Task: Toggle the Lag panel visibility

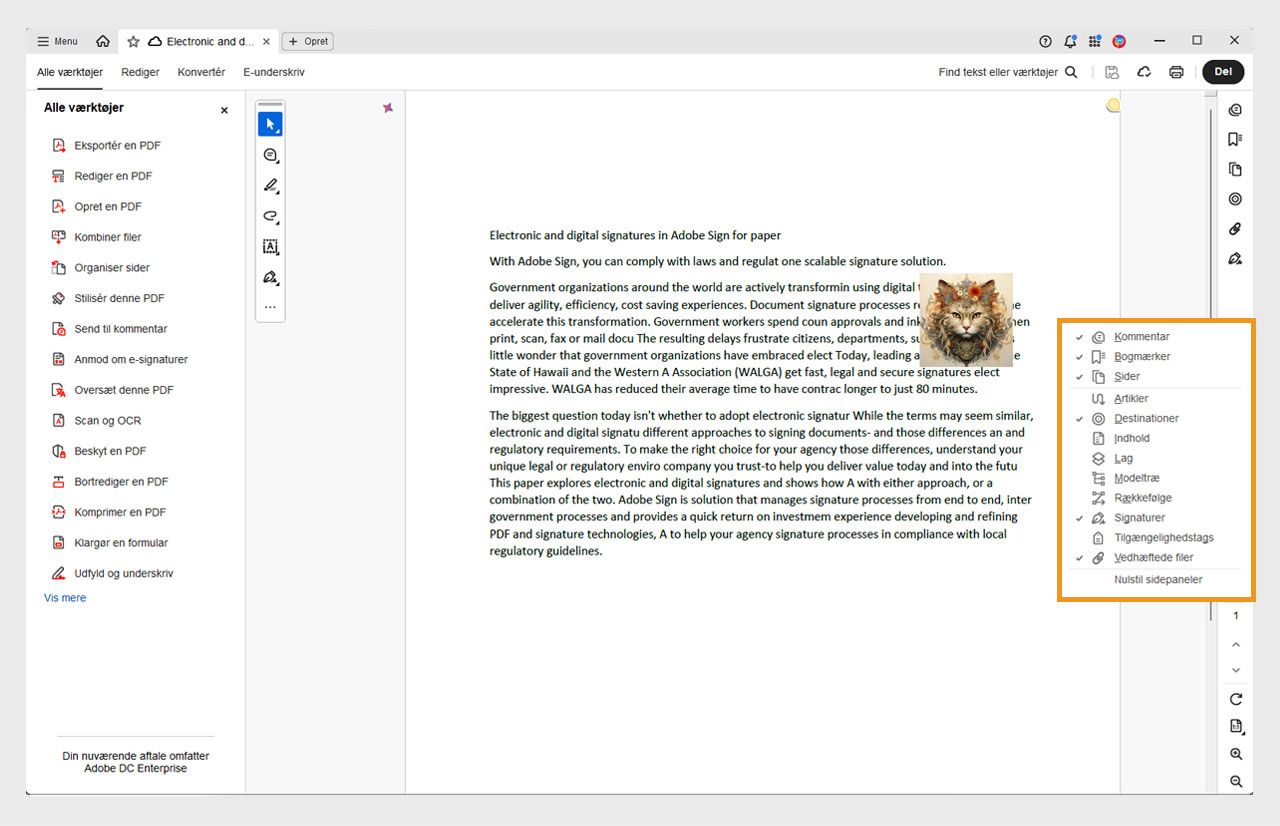Action: point(1124,458)
